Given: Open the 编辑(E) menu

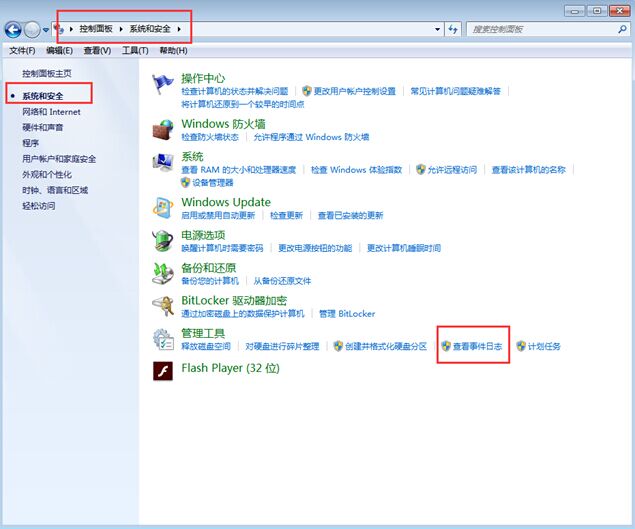Looking at the screenshot, I should click(x=59, y=51).
